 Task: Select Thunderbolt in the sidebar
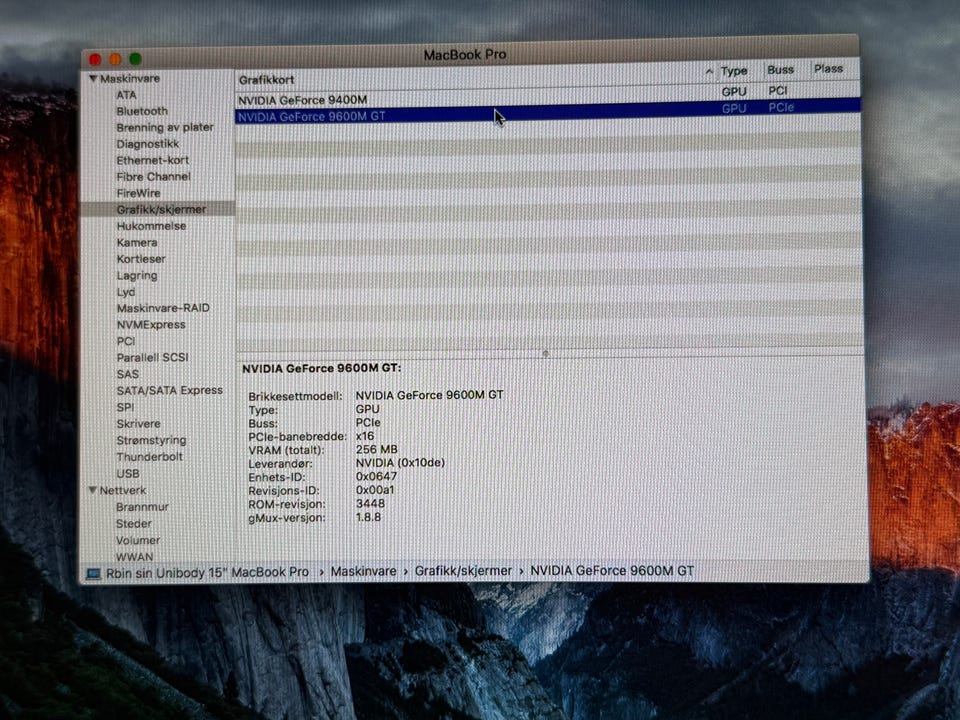(x=149, y=457)
